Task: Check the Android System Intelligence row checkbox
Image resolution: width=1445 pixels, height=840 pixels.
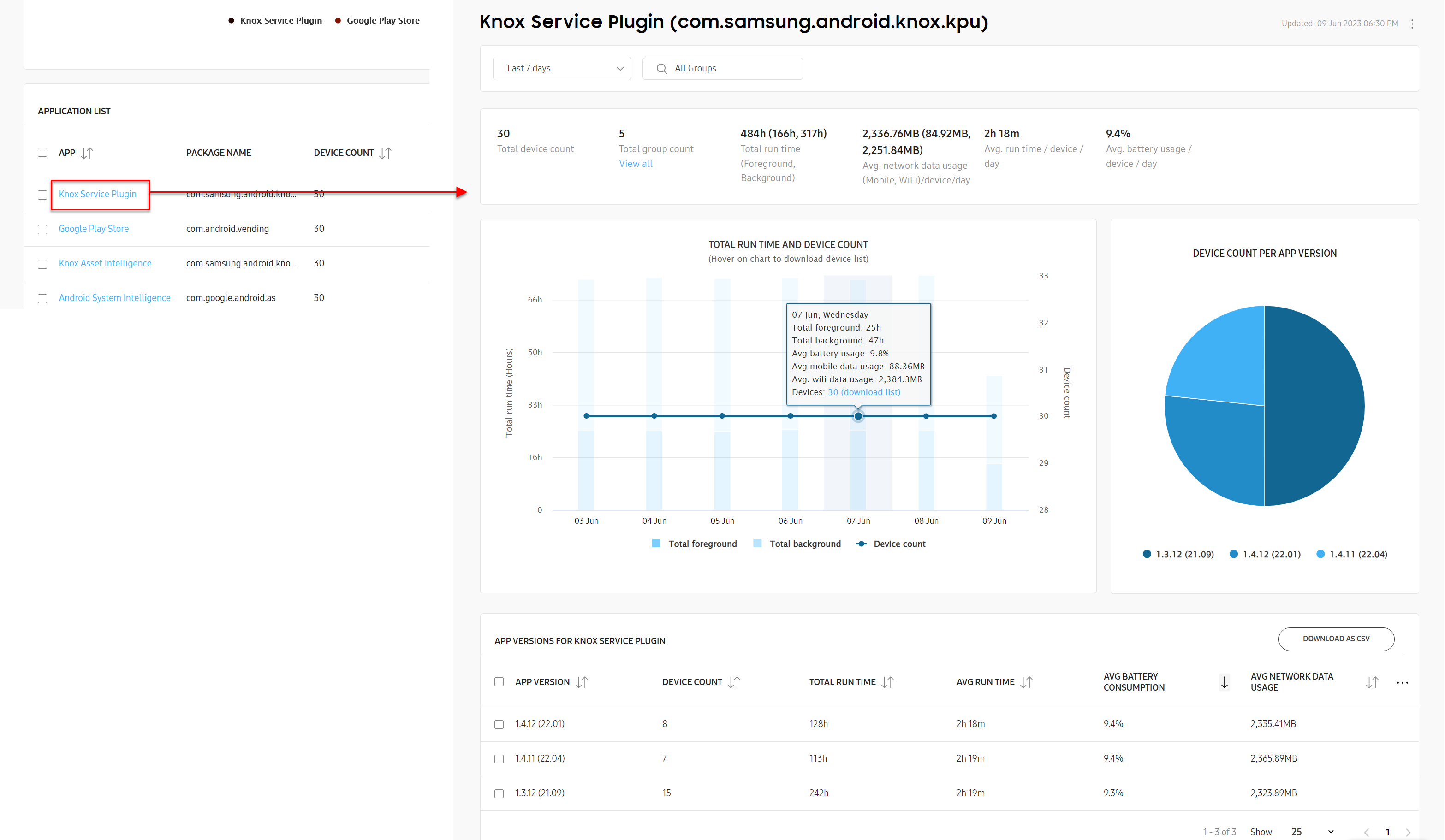Action: pyautogui.click(x=42, y=299)
